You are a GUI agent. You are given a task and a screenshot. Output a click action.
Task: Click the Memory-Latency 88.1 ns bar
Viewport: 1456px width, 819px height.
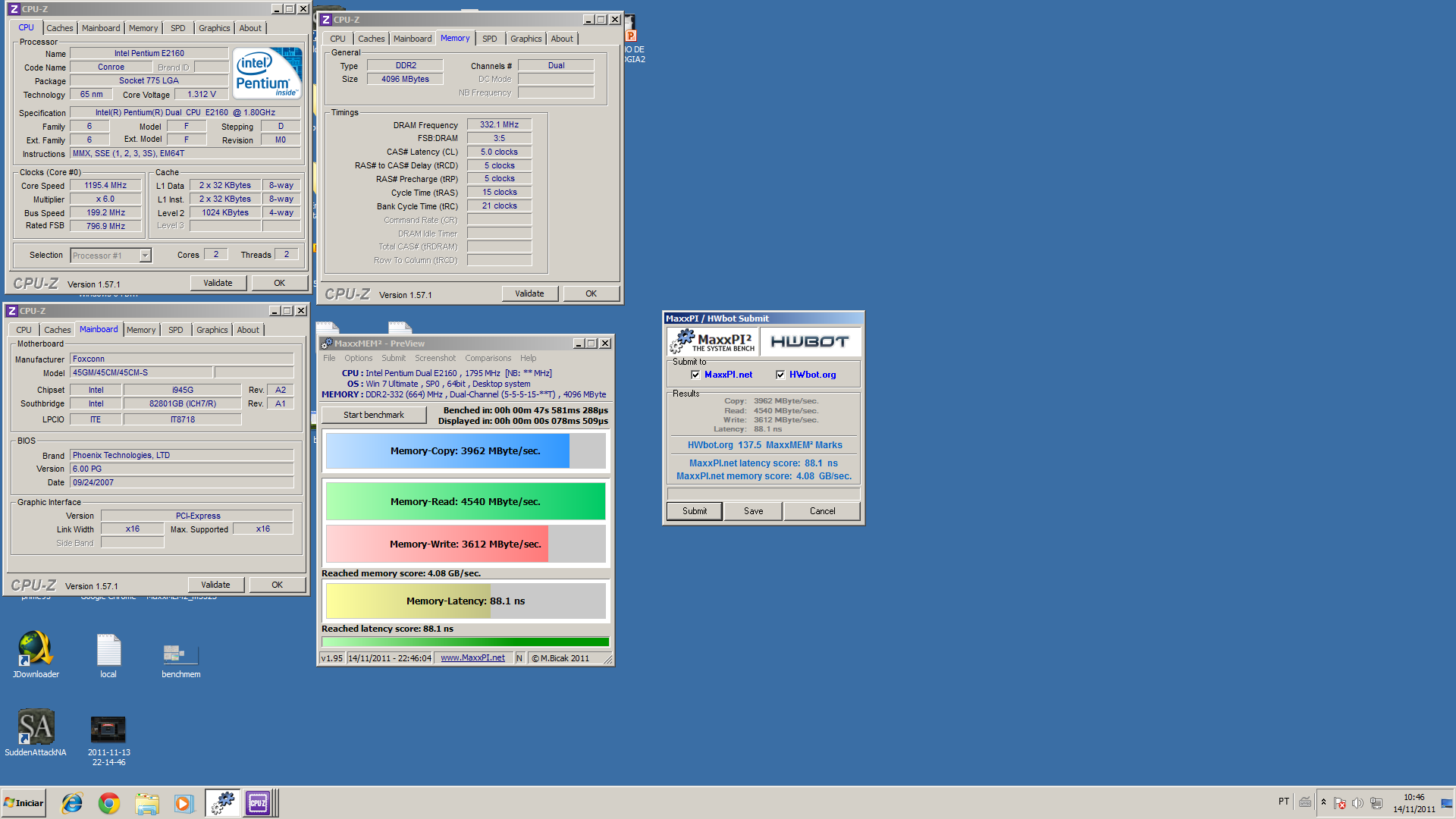(466, 601)
